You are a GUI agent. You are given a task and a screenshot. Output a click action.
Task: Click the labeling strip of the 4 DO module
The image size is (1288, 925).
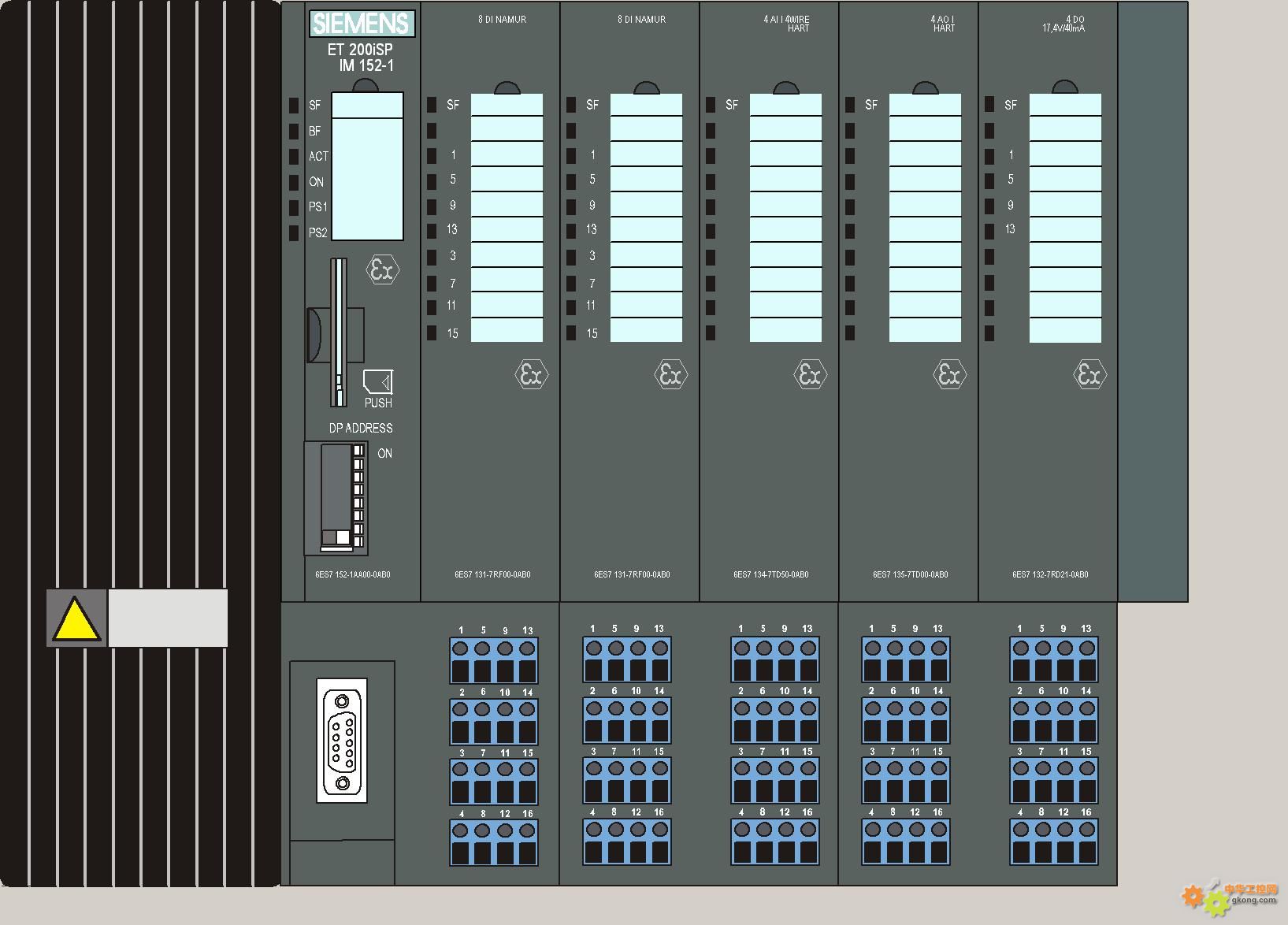(1065, 218)
